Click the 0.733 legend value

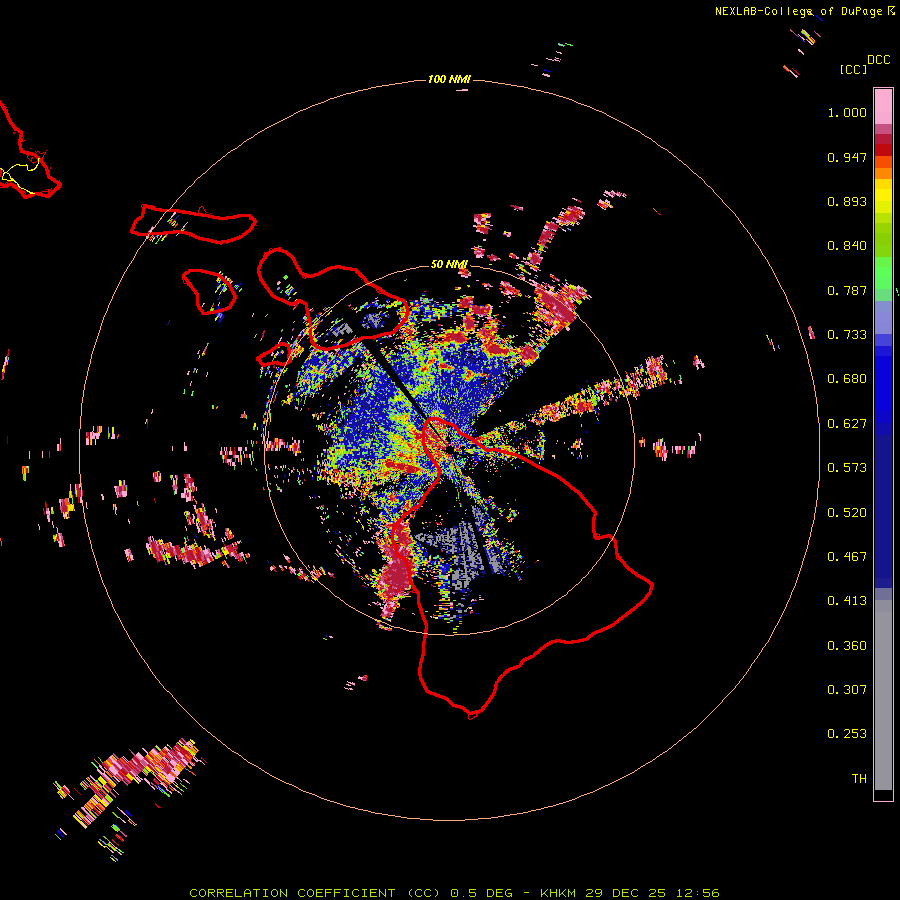[x=847, y=335]
